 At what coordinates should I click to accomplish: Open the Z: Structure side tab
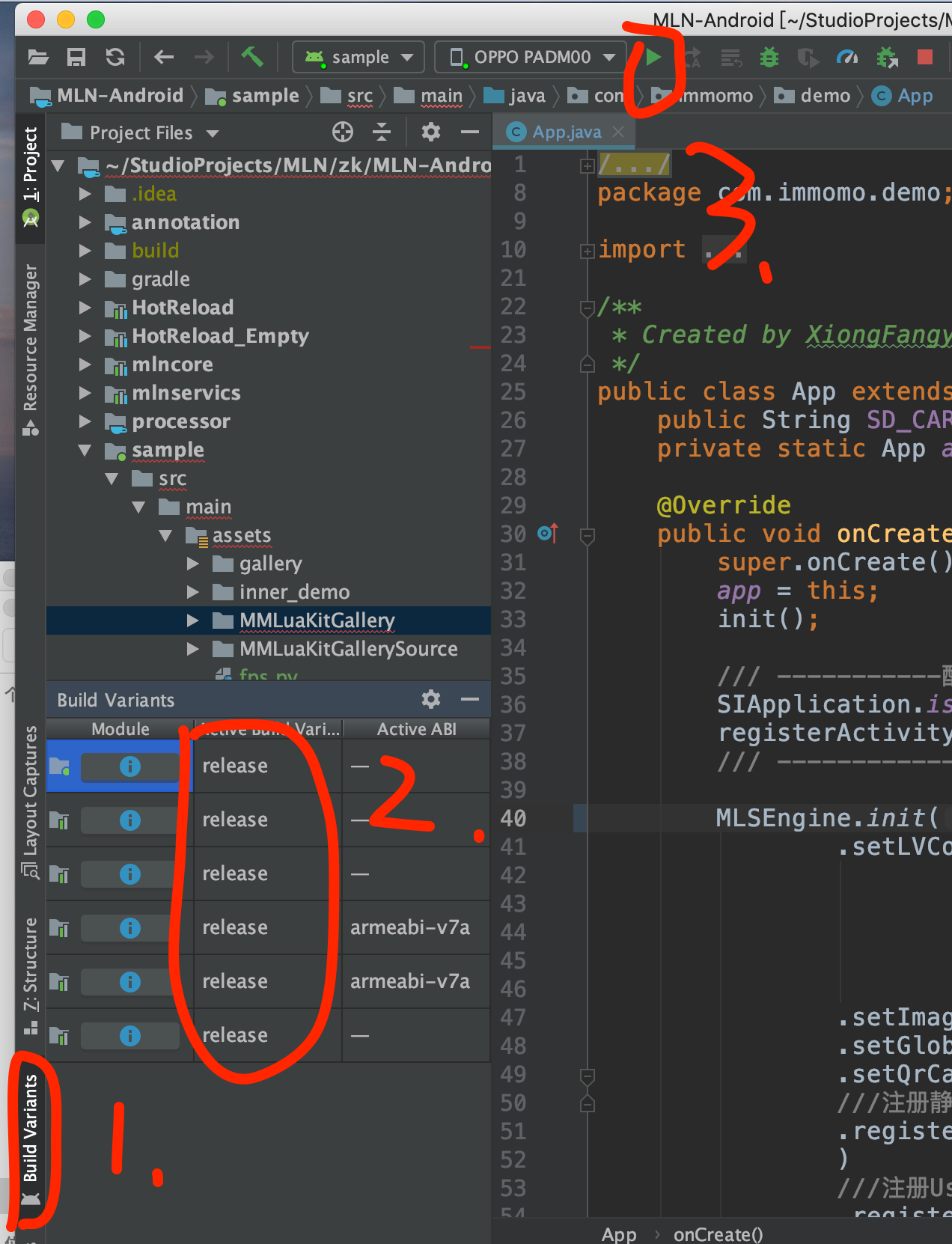[x=30, y=964]
